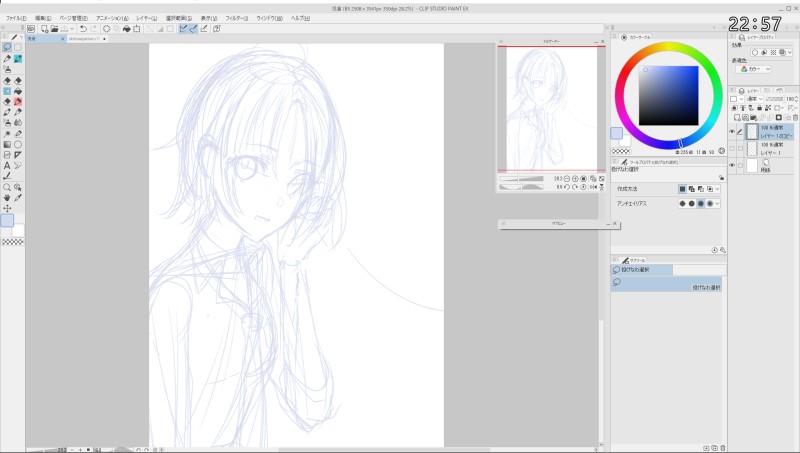800x453 pixels.
Task: Create a new layer folder in the Layer panel
Action: click(x=754, y=117)
